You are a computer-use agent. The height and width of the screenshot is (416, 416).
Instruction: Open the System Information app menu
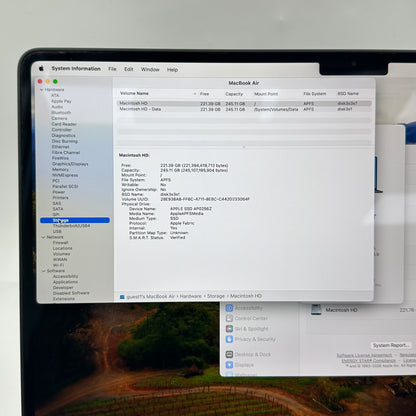(x=76, y=68)
